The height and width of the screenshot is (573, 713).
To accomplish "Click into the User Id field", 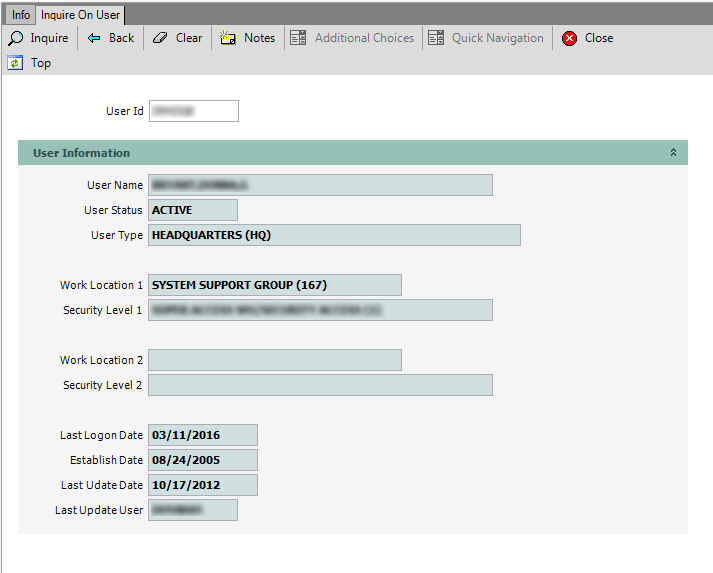I will pos(193,111).
